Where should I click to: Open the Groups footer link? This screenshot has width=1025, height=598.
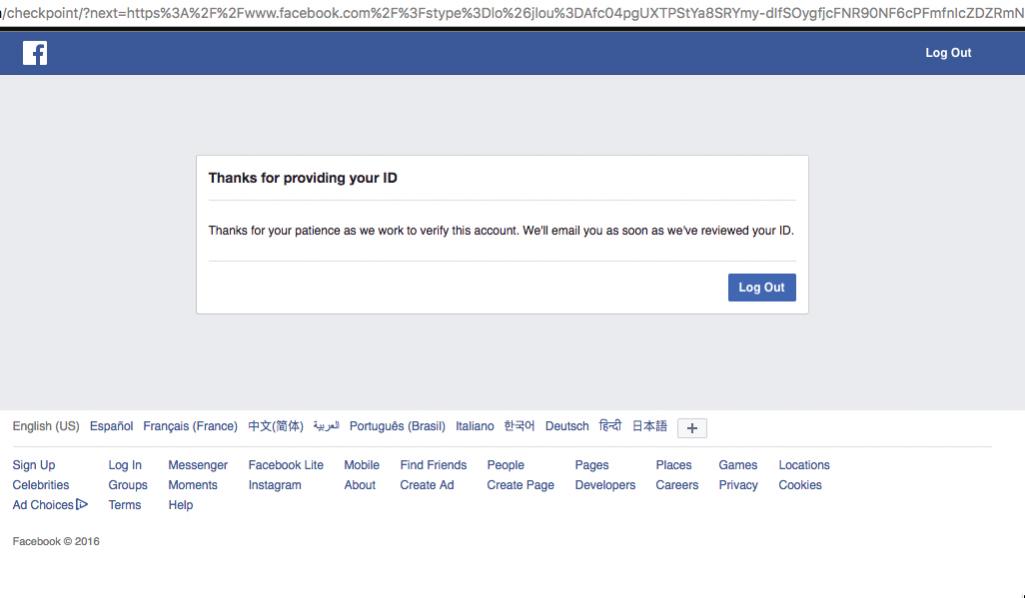127,485
